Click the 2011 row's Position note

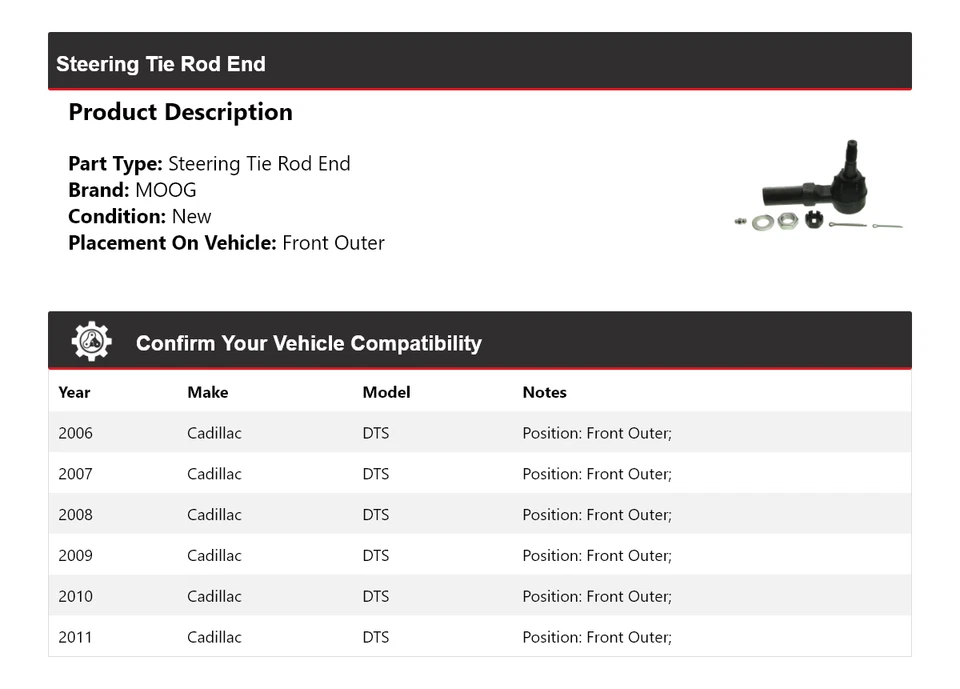tap(597, 637)
